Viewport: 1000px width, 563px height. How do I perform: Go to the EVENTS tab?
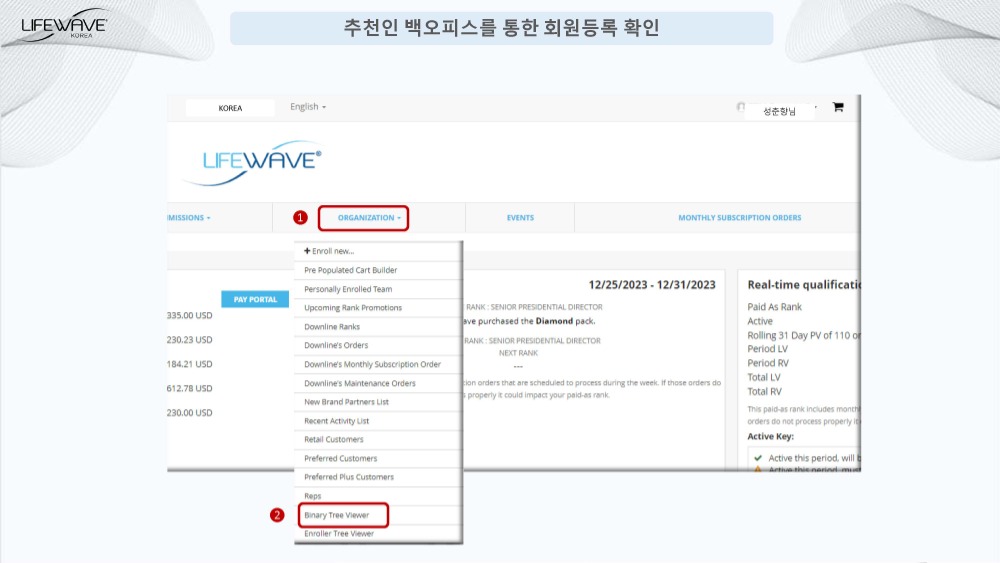(x=520, y=218)
